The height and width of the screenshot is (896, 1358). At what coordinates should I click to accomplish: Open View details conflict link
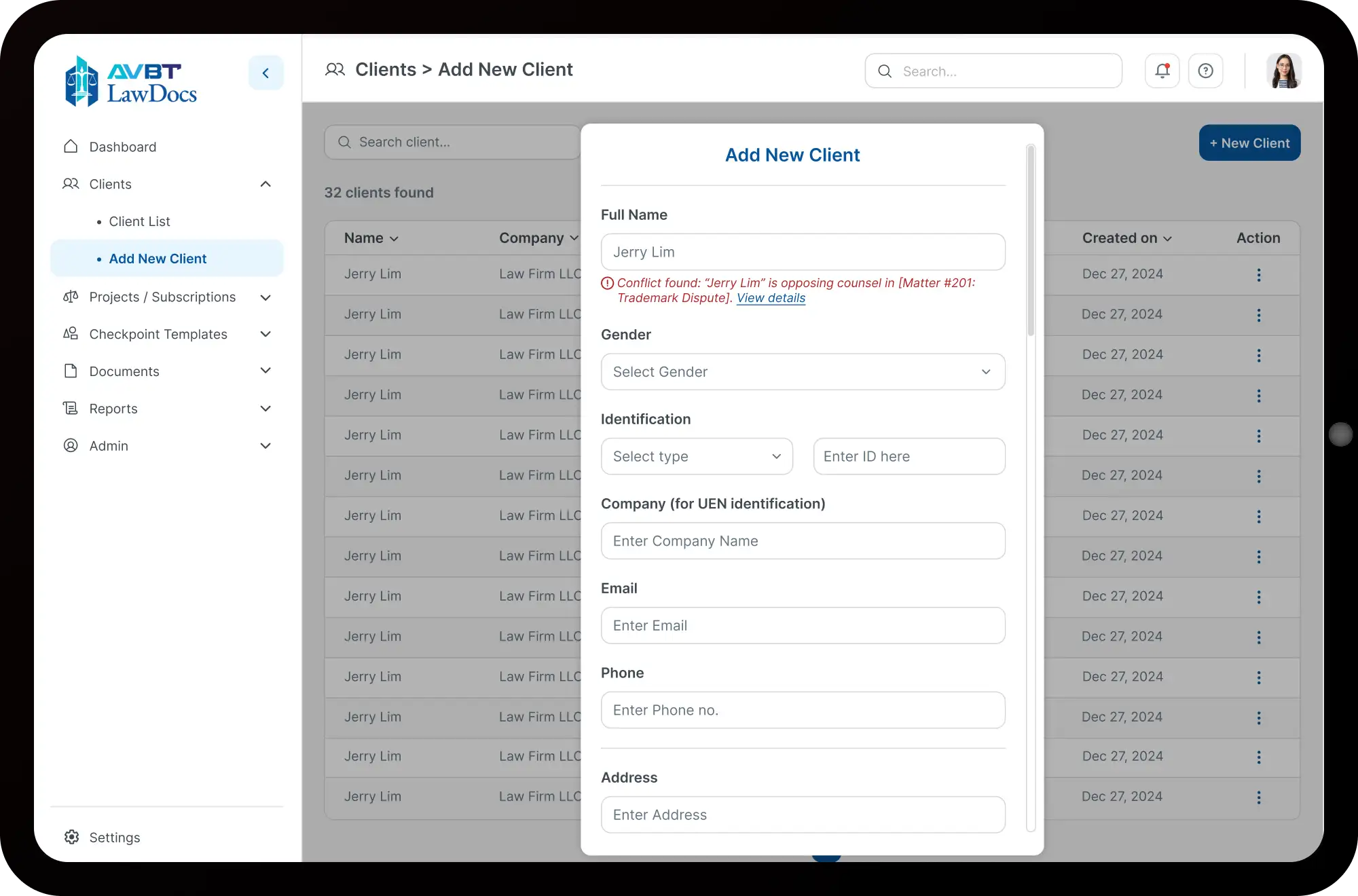coord(771,298)
